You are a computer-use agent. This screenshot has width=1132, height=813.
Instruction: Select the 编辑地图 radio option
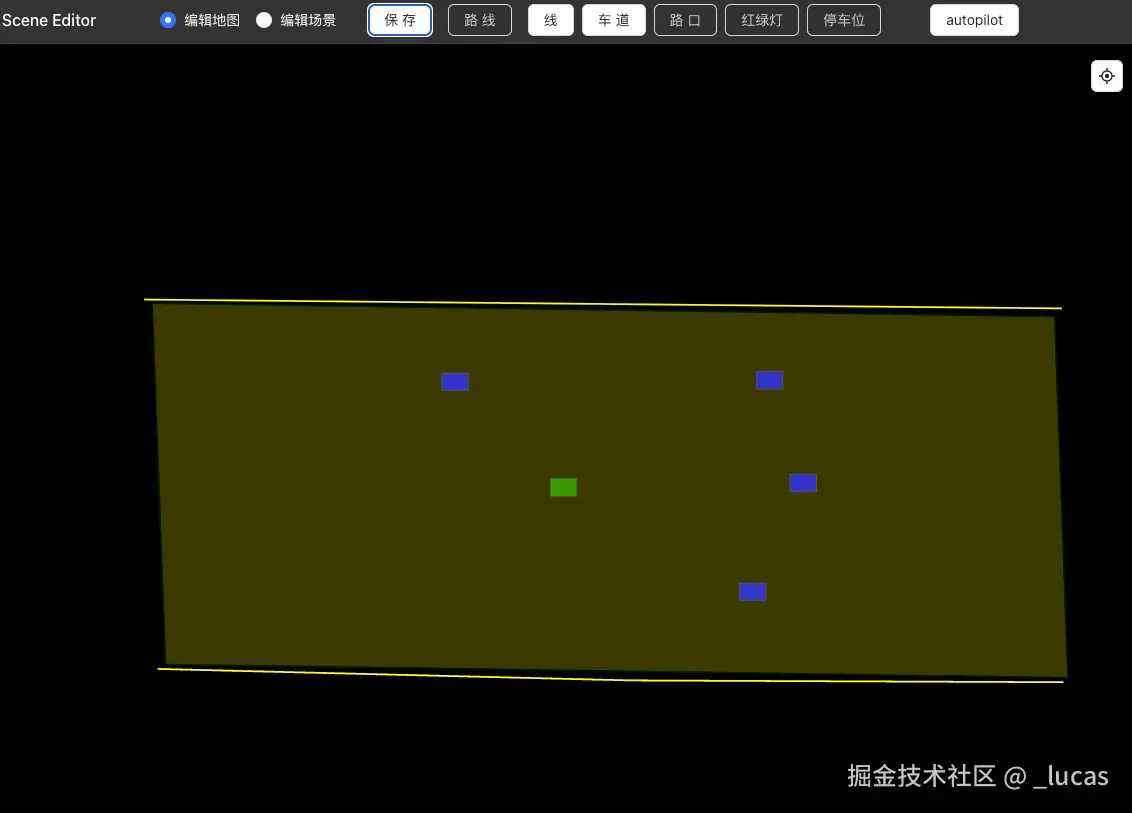168,19
